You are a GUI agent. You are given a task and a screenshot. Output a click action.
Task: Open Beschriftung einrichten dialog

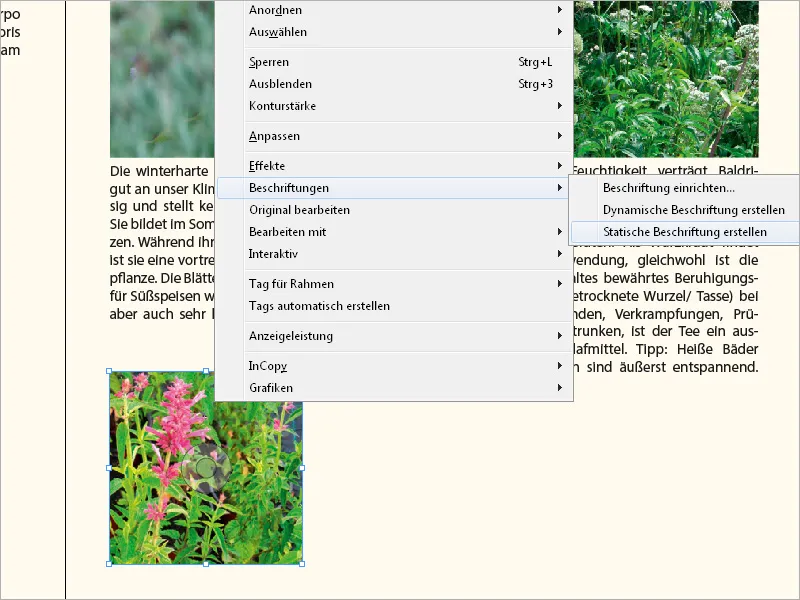coord(670,188)
